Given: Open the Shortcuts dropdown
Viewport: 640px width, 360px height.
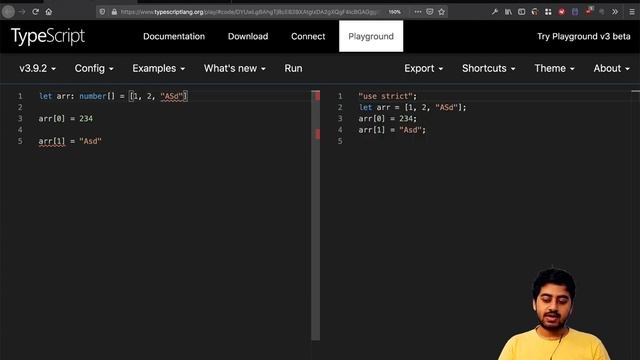Looking at the screenshot, I should (x=489, y=68).
